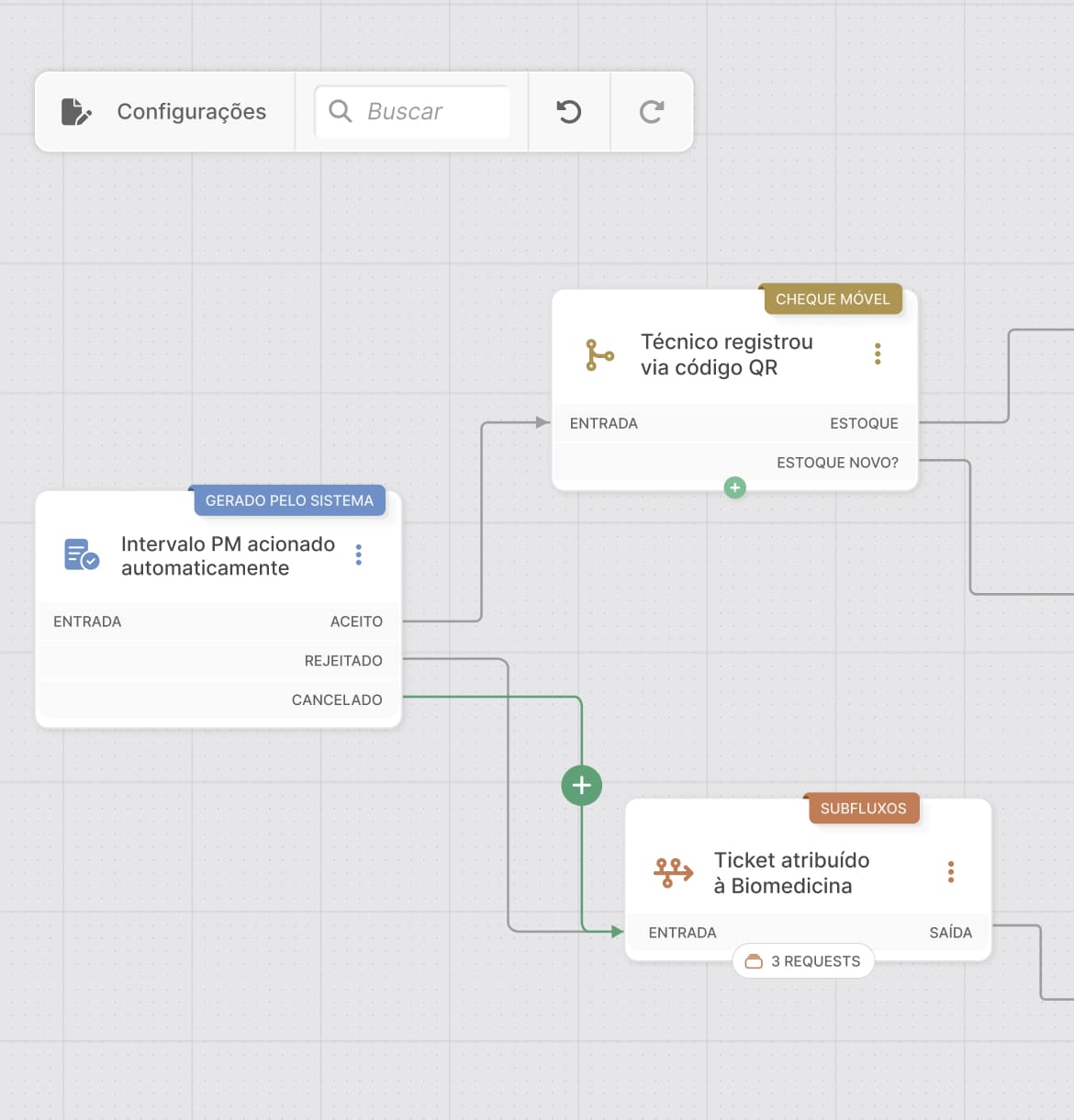Viewport: 1074px width, 1120px height.
Task: Click the redo arrow in toolbar
Action: (652, 112)
